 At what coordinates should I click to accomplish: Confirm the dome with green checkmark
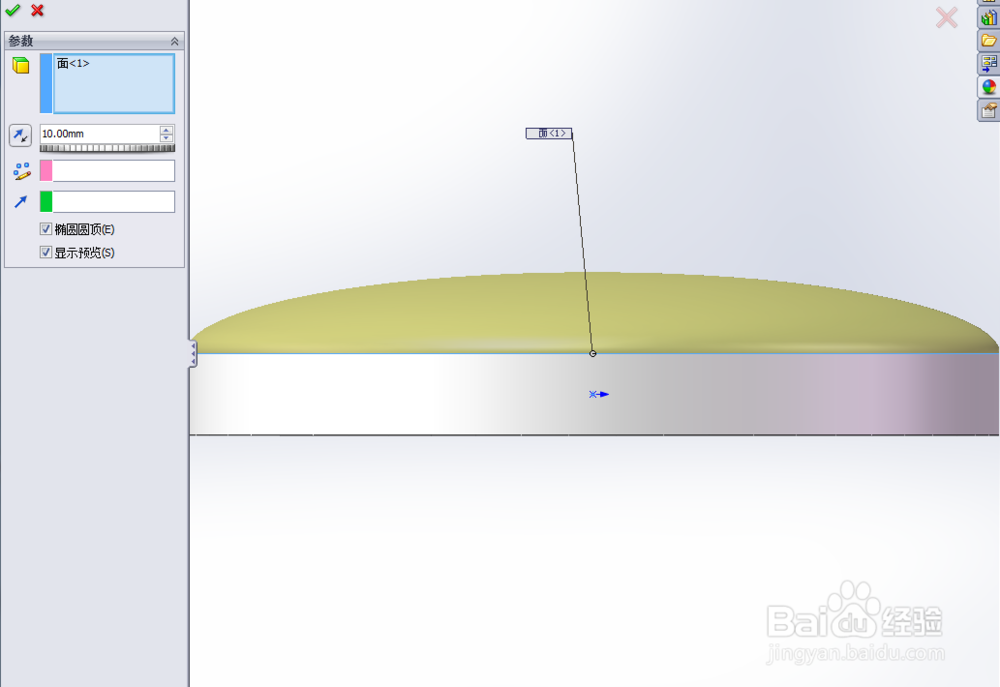click(x=12, y=10)
